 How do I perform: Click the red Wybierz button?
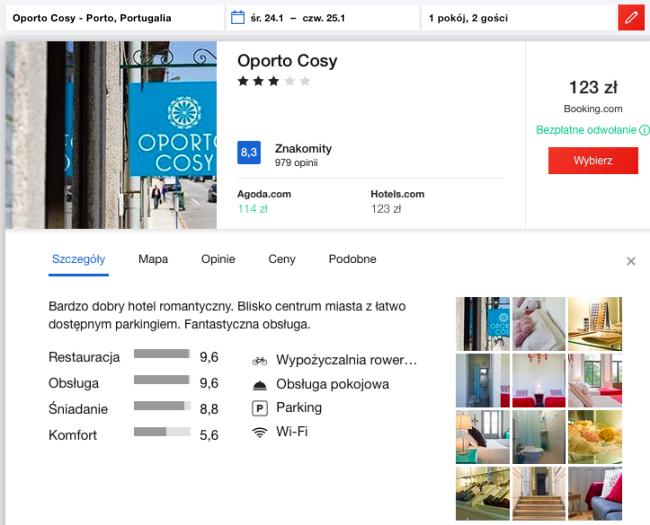point(593,160)
